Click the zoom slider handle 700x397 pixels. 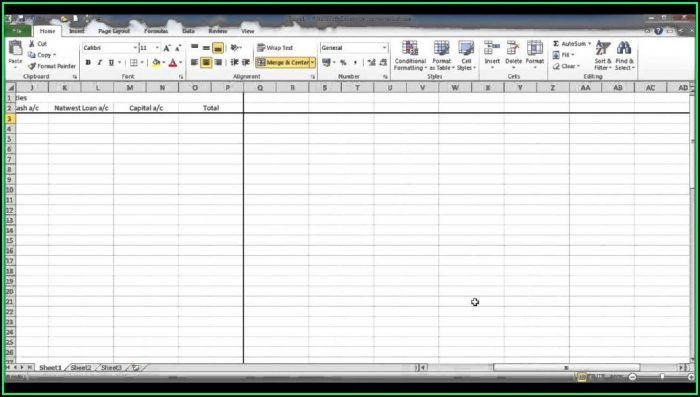click(x=662, y=377)
